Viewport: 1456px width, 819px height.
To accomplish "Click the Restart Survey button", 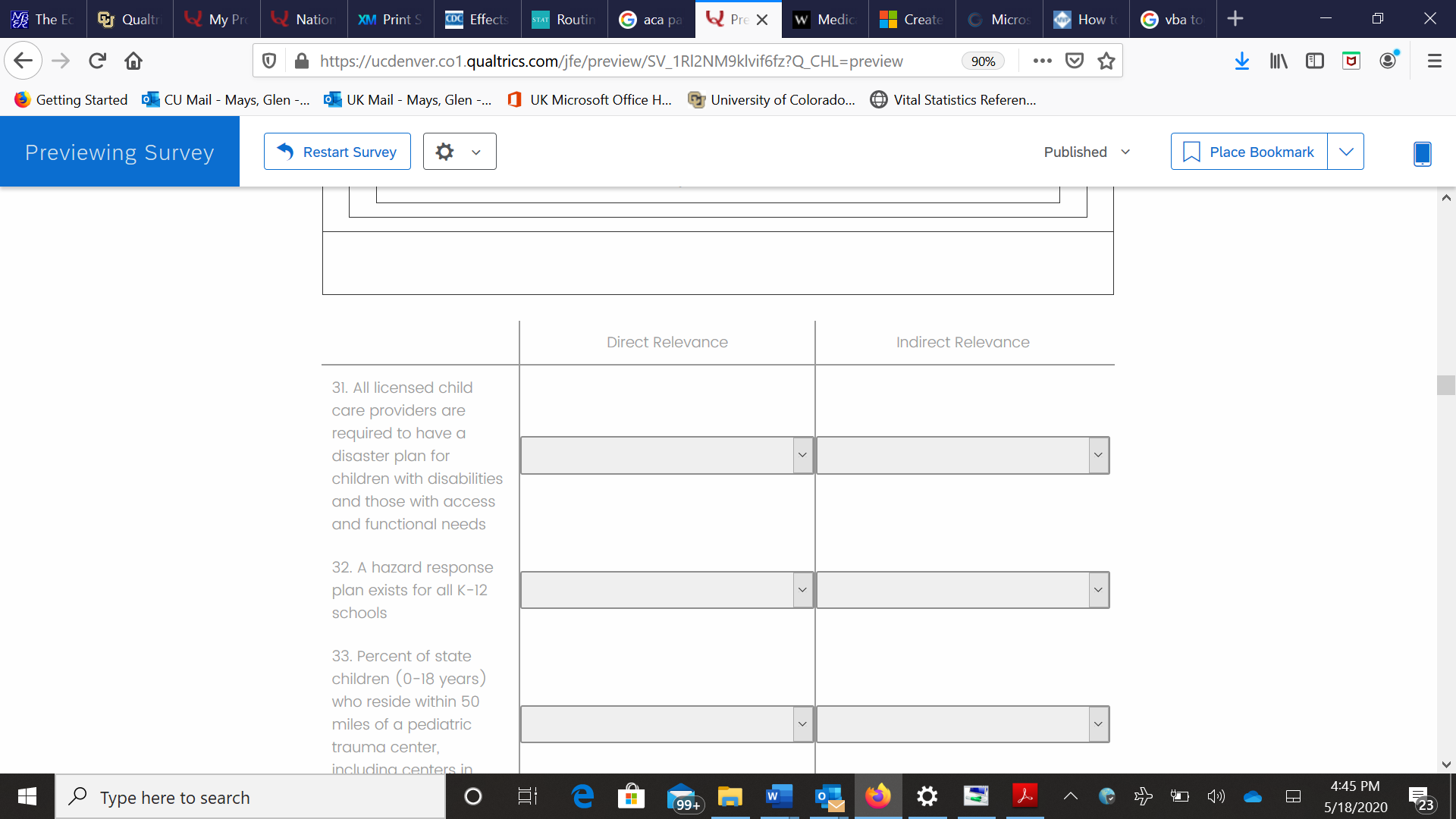I will point(337,152).
